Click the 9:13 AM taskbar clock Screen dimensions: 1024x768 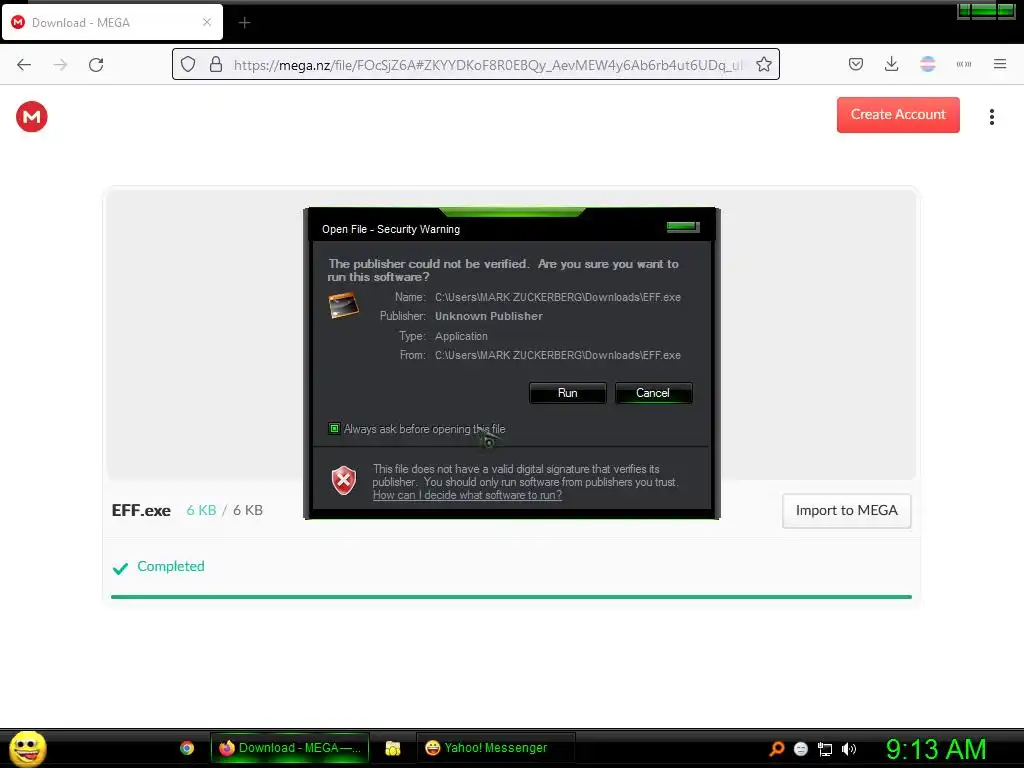click(x=935, y=749)
